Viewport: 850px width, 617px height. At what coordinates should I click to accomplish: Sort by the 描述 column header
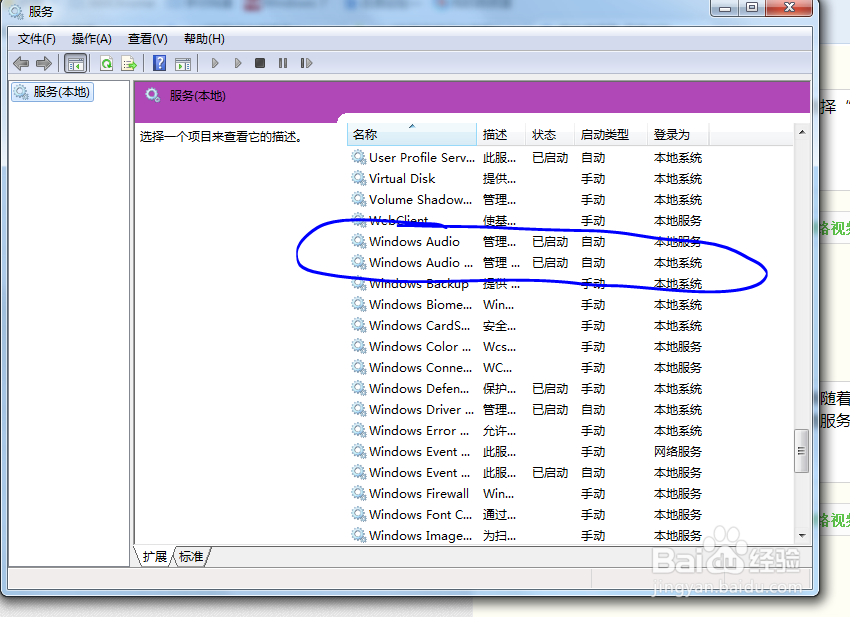coord(501,134)
